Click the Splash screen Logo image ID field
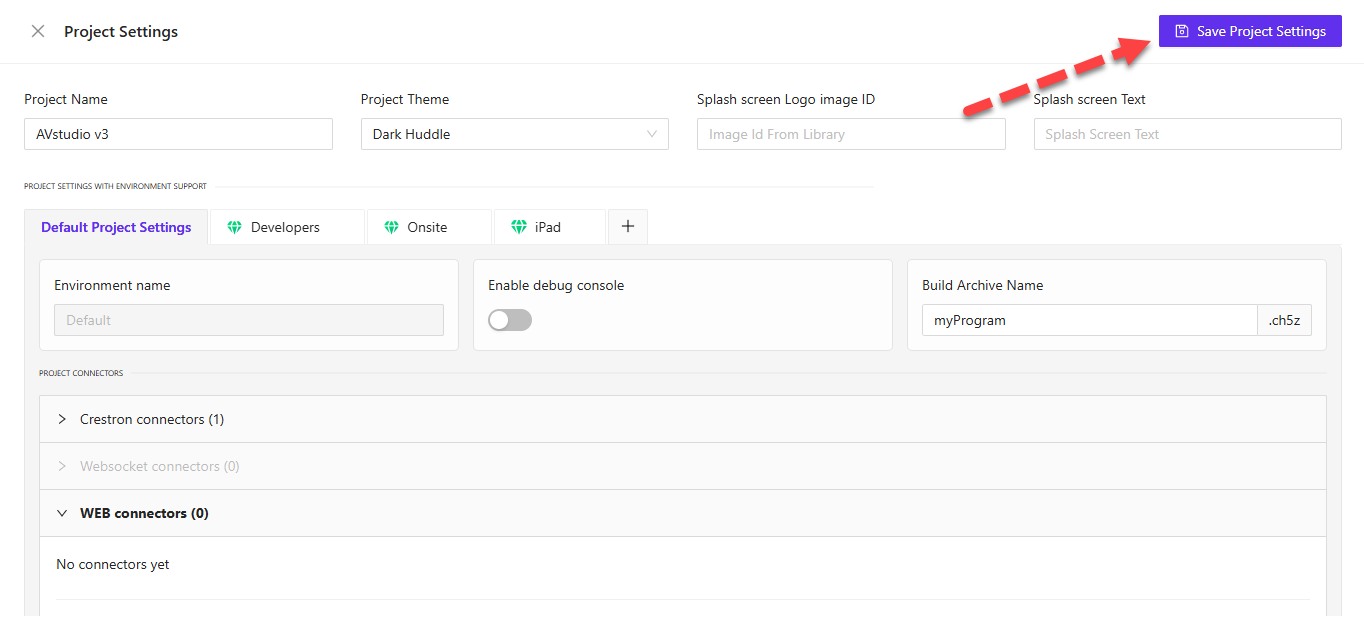1364x640 pixels. tap(850, 133)
